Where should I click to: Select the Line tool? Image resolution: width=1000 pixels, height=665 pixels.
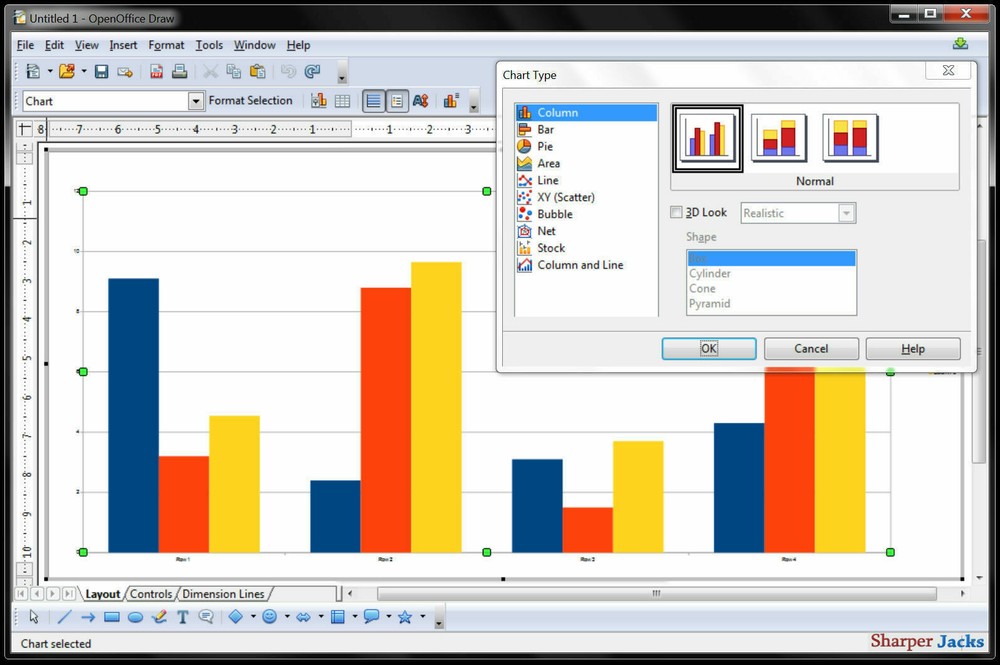coord(63,617)
